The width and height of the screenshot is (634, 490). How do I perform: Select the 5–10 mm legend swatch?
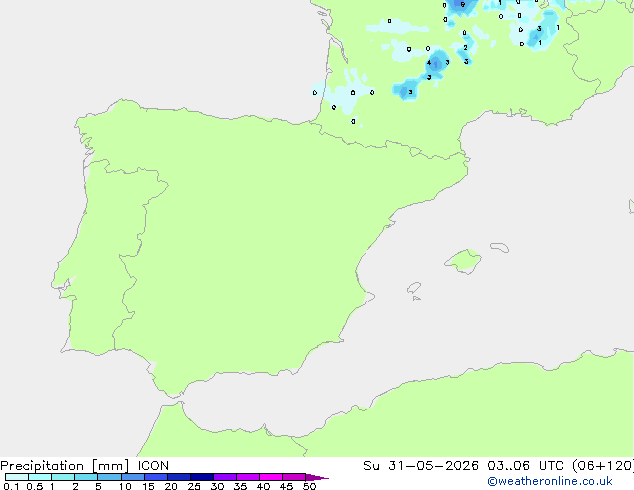(x=109, y=477)
